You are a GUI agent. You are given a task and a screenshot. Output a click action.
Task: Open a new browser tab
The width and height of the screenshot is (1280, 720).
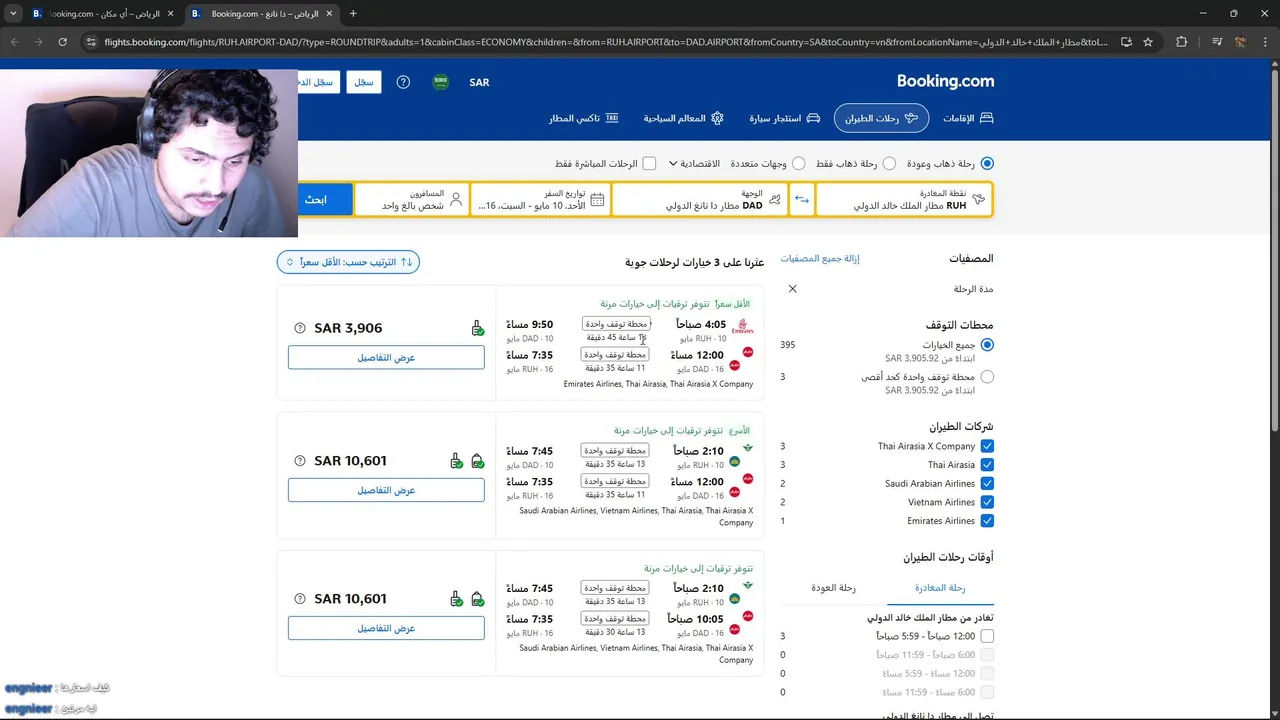click(353, 14)
